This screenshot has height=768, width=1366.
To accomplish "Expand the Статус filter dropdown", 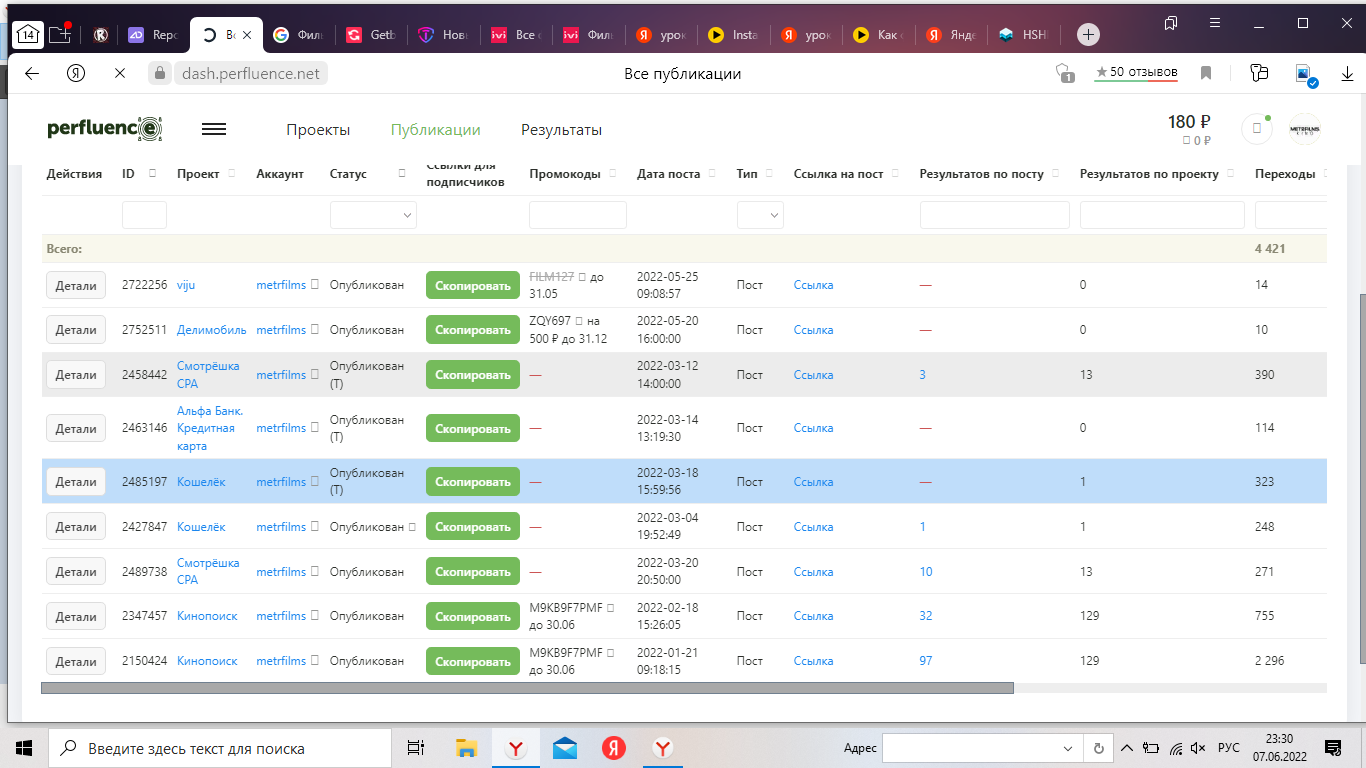I will coord(373,215).
